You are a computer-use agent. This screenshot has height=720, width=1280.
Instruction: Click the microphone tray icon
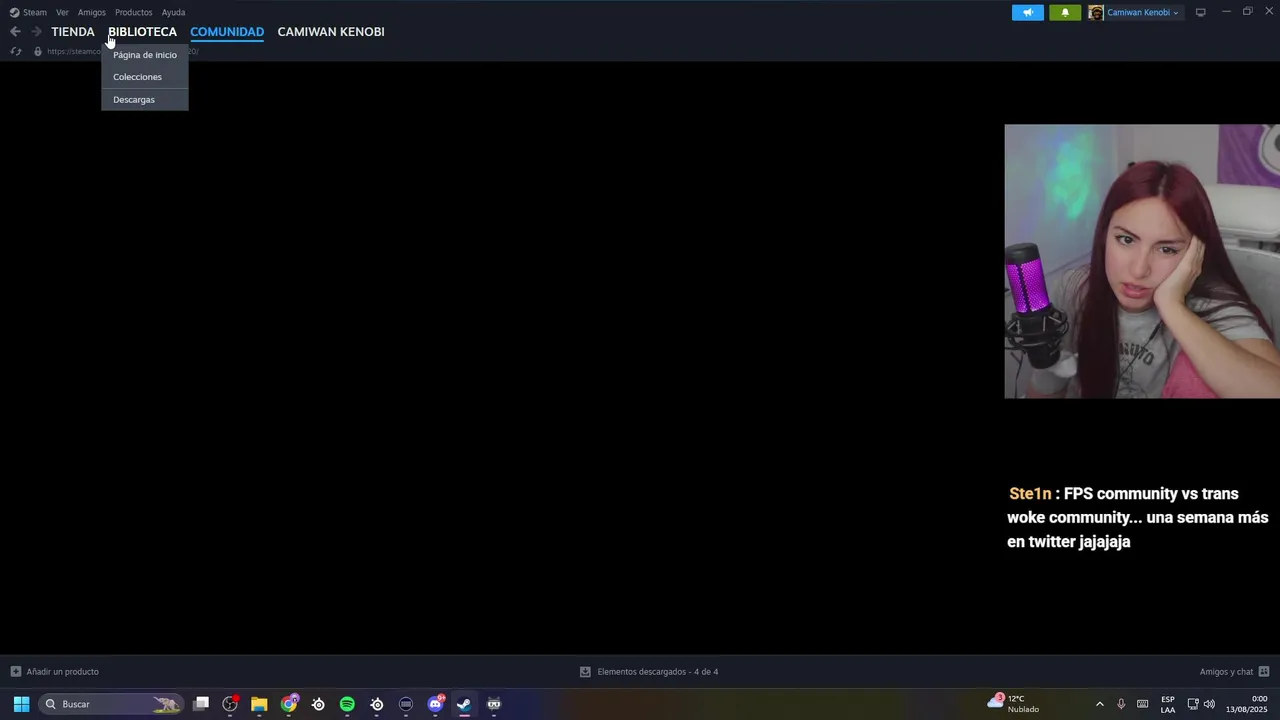(x=1121, y=704)
